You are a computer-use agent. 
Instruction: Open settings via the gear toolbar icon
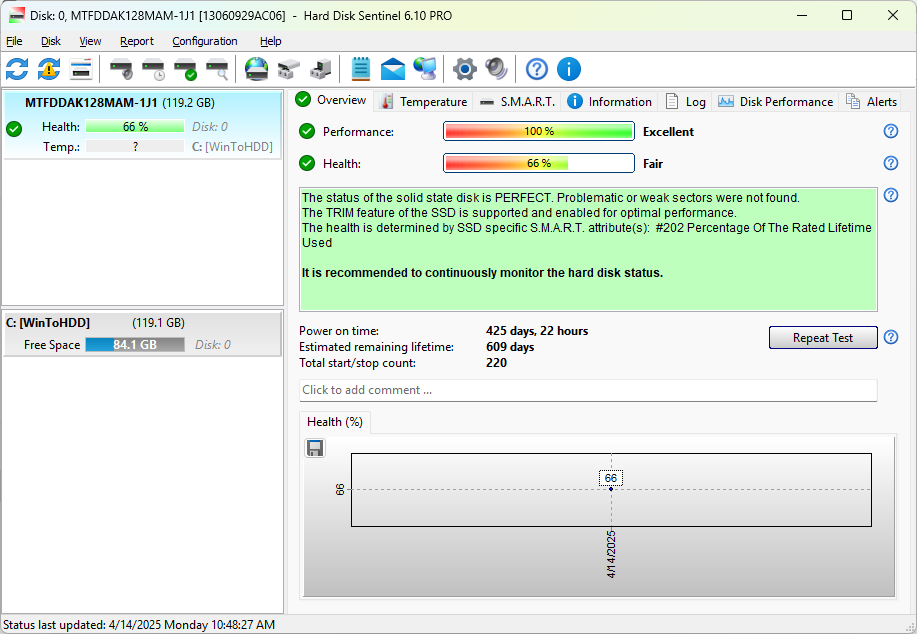[x=464, y=69]
